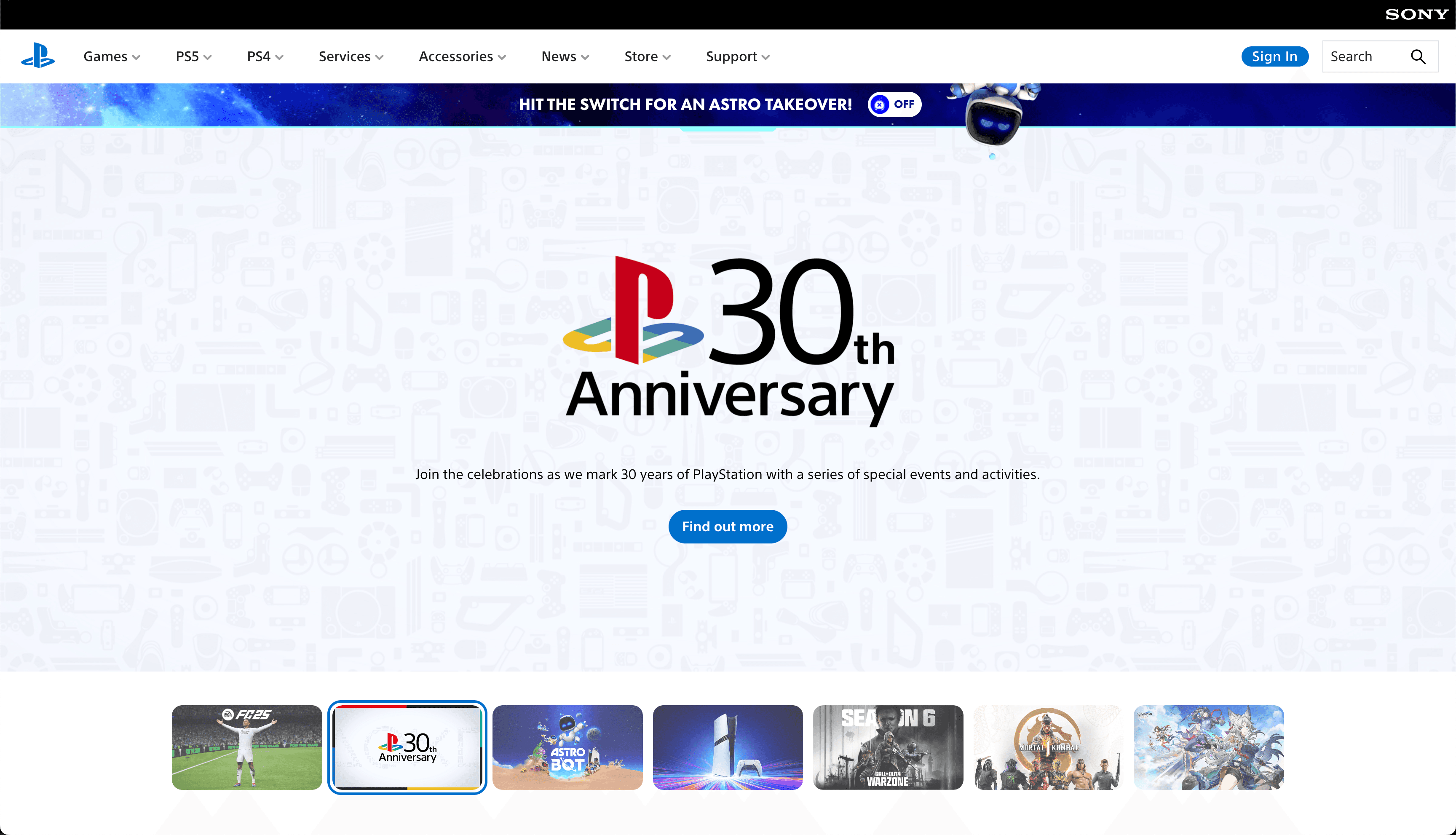
Task: Click the Find out more button
Action: 727,527
